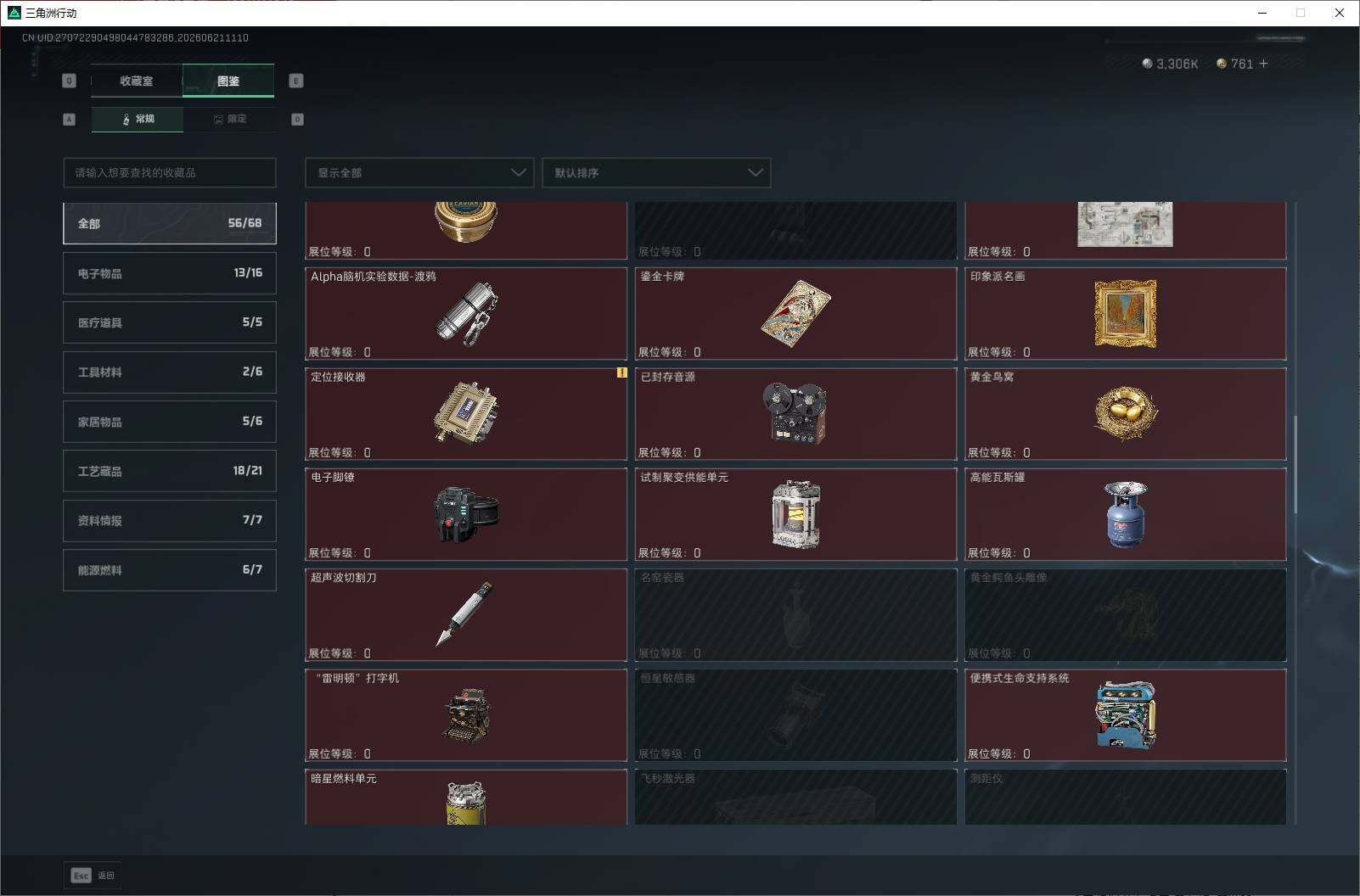
Task: Select the 医疗道具 5/5 category
Action: tap(170, 322)
